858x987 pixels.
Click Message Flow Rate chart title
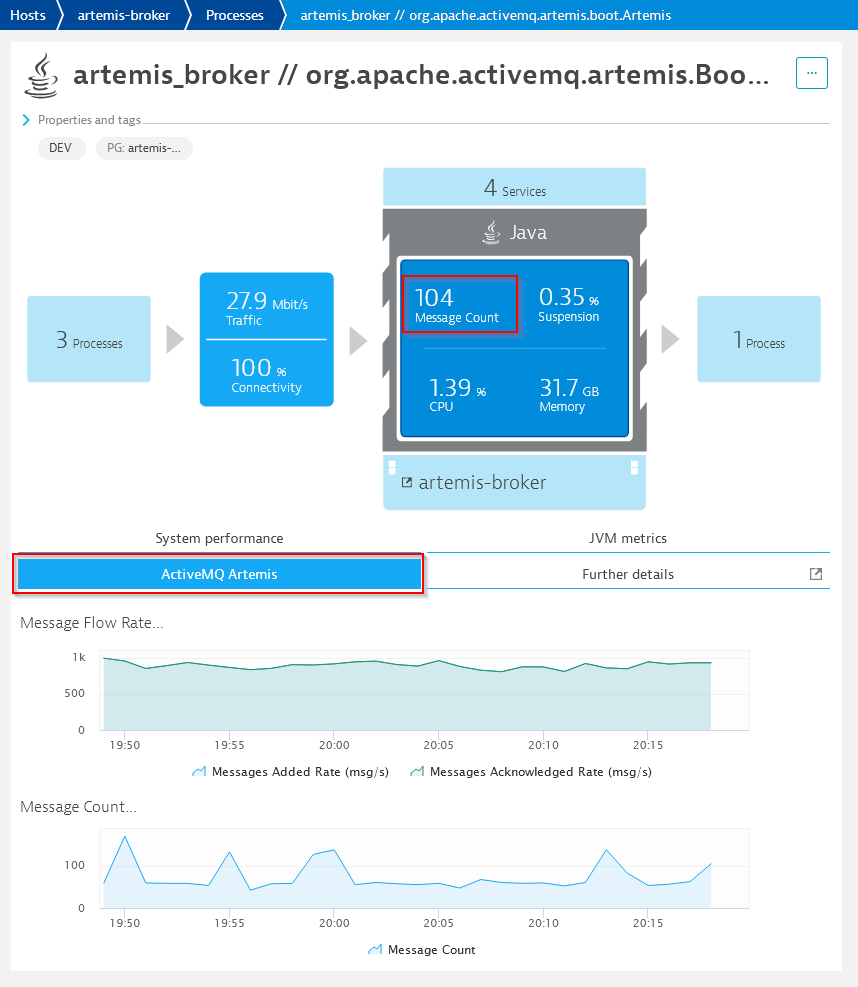click(x=92, y=623)
